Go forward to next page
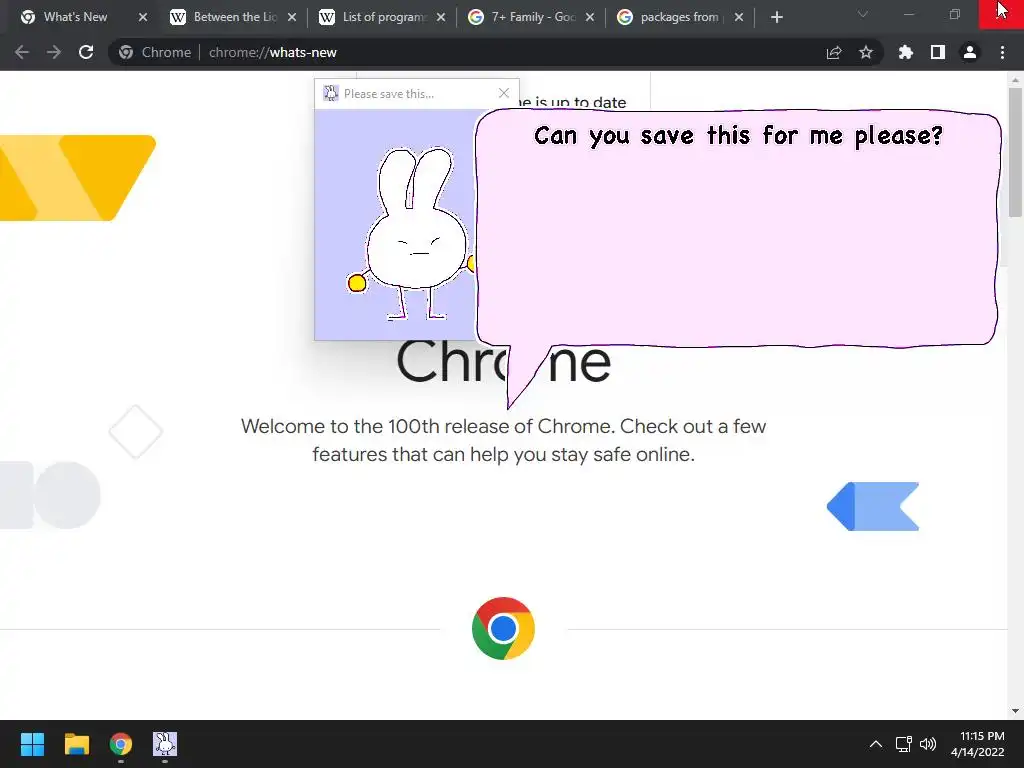 tap(54, 52)
